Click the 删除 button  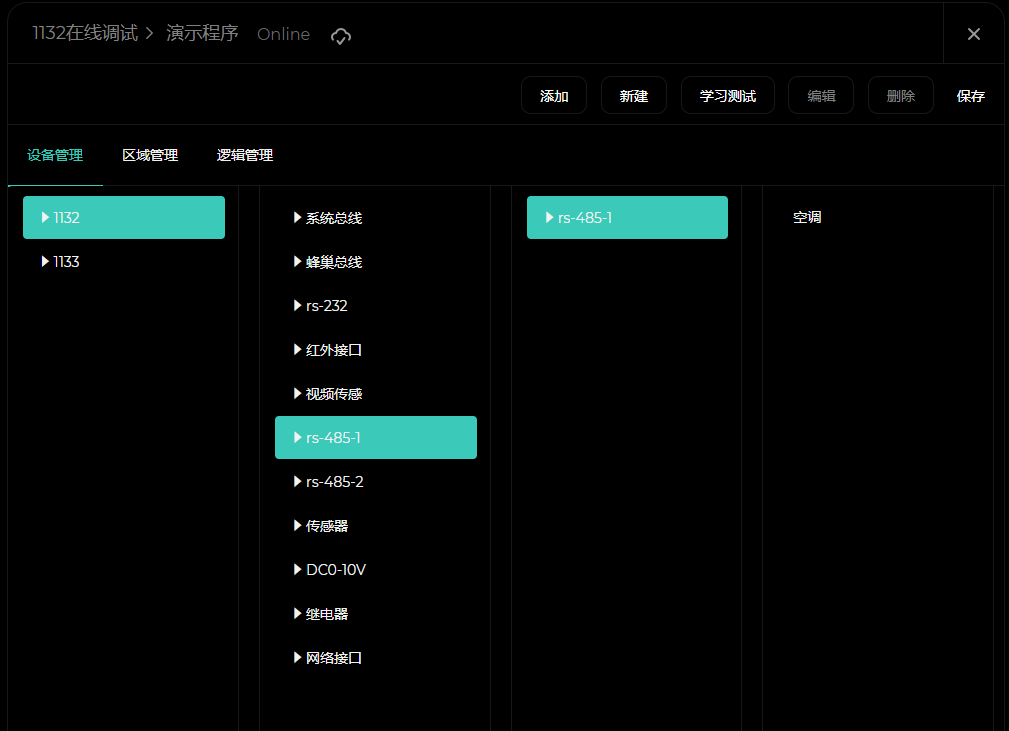(x=901, y=95)
